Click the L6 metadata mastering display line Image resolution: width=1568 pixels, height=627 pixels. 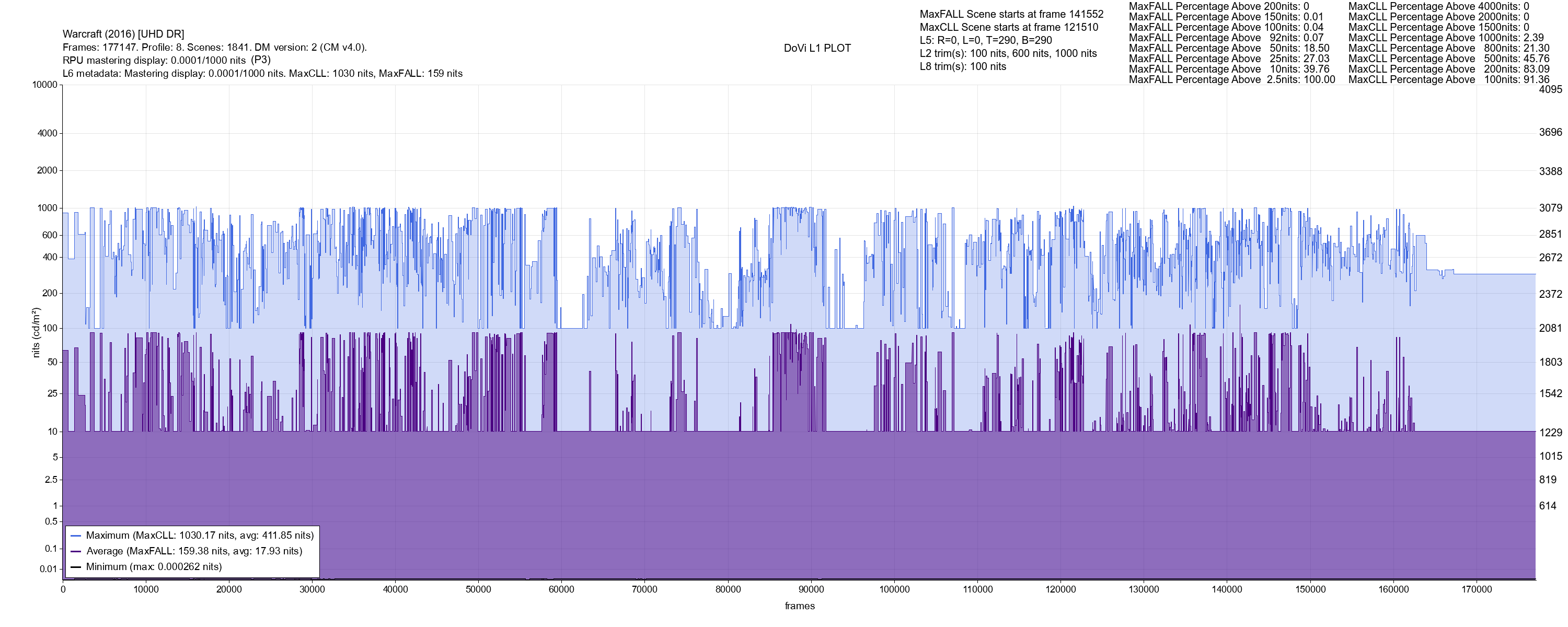coord(262,74)
